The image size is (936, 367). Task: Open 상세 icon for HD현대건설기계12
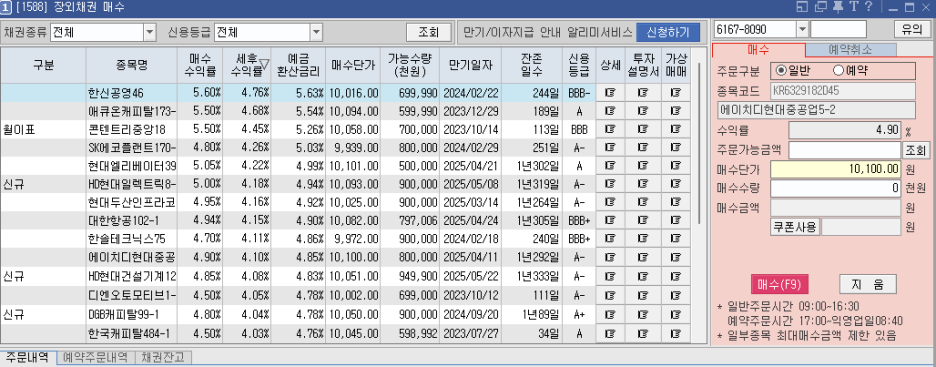(x=610, y=276)
